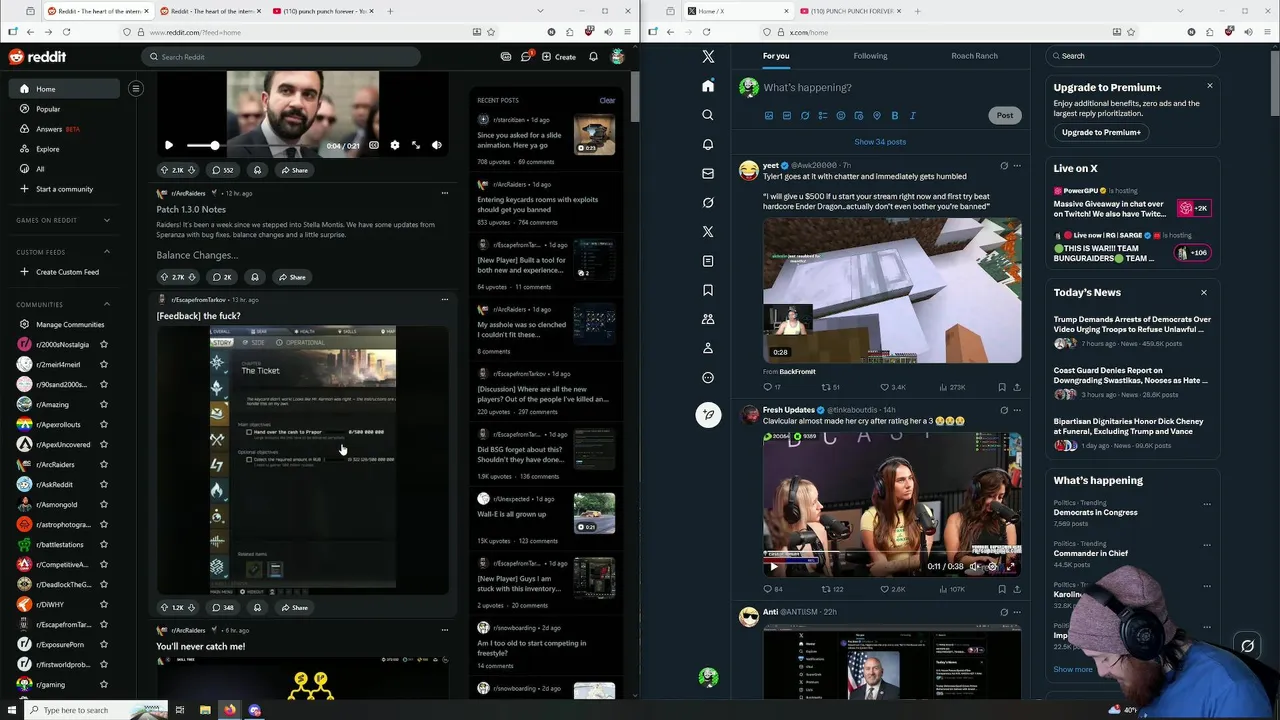Open options for Democrats in Congress trend
This screenshot has height=720, width=1280.
click(x=1207, y=504)
